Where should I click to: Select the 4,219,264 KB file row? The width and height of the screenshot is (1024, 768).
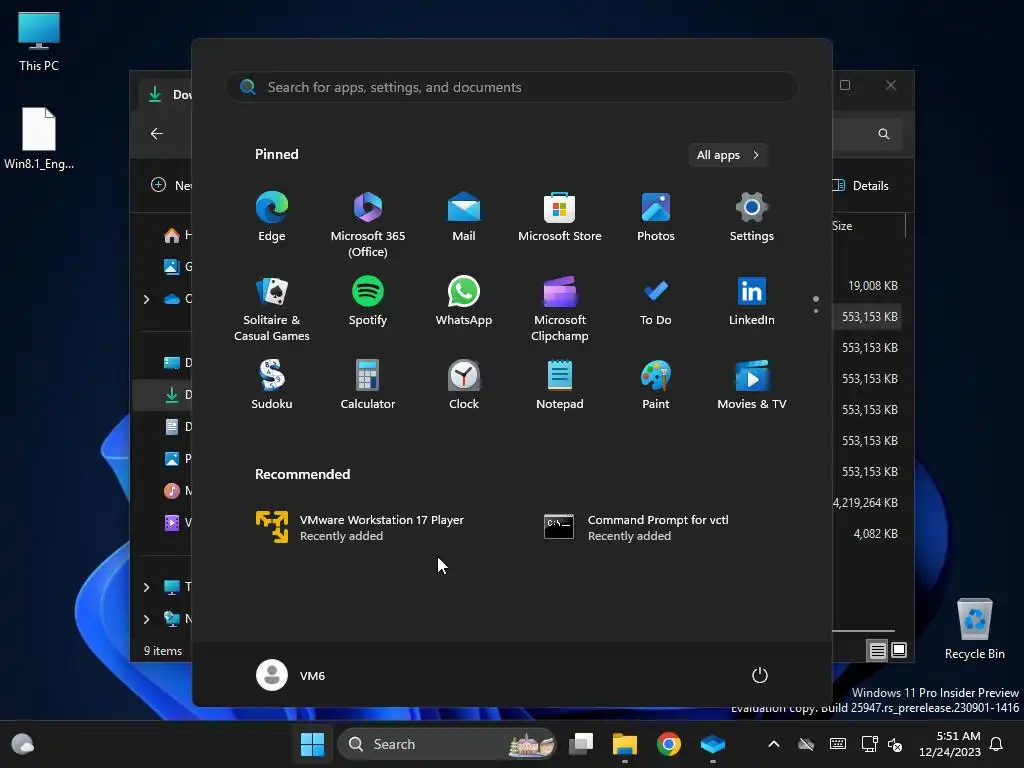[866, 503]
